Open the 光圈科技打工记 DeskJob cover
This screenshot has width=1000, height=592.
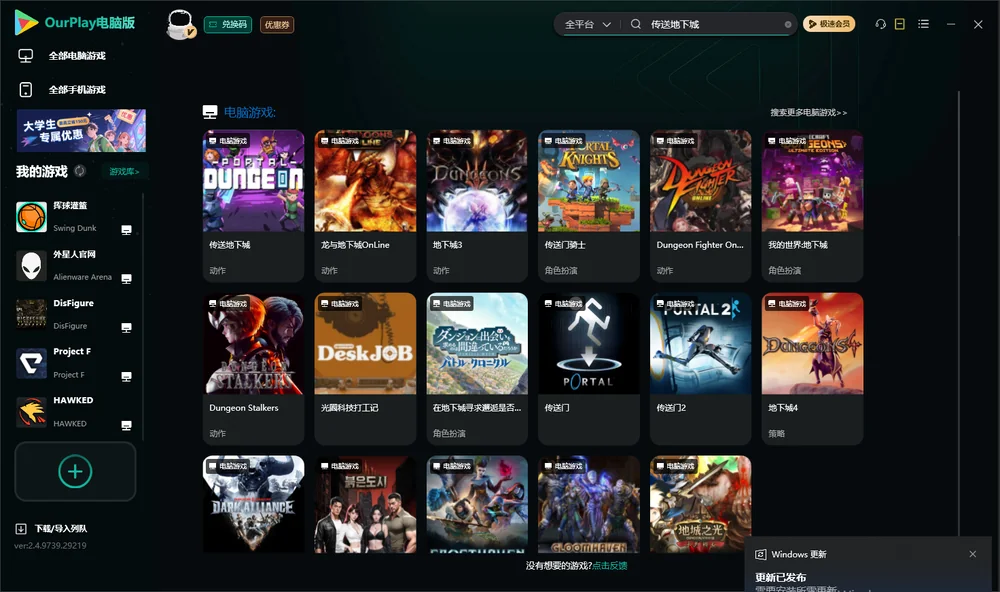365,344
